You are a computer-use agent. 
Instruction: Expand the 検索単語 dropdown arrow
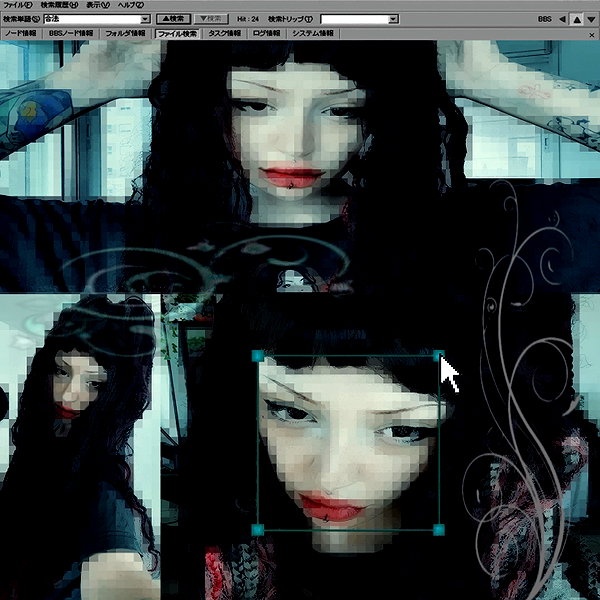point(145,19)
